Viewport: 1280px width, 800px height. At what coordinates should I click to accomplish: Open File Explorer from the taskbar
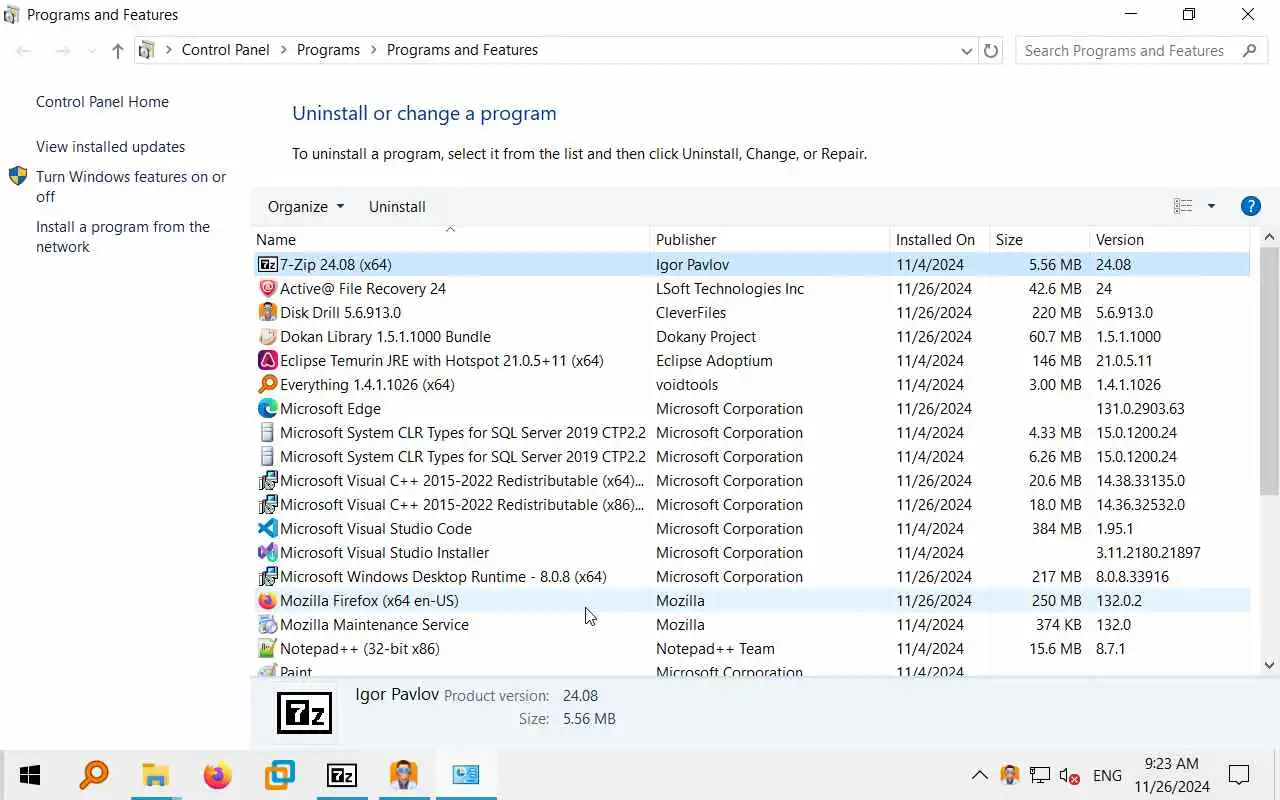point(155,775)
